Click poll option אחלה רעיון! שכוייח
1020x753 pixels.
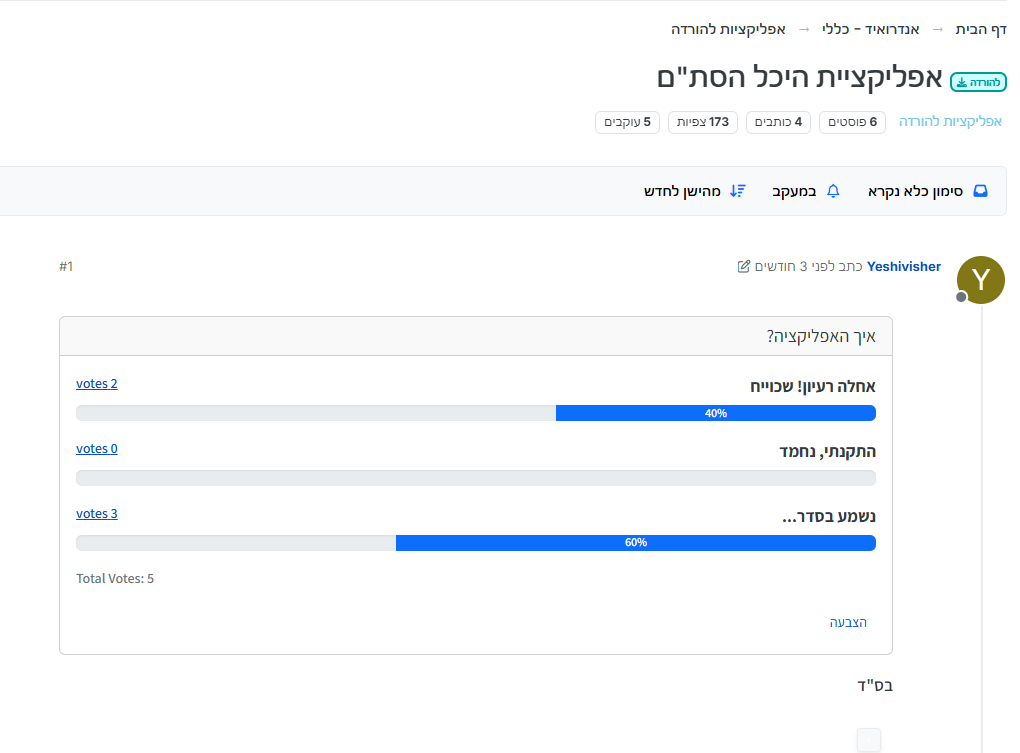812,386
